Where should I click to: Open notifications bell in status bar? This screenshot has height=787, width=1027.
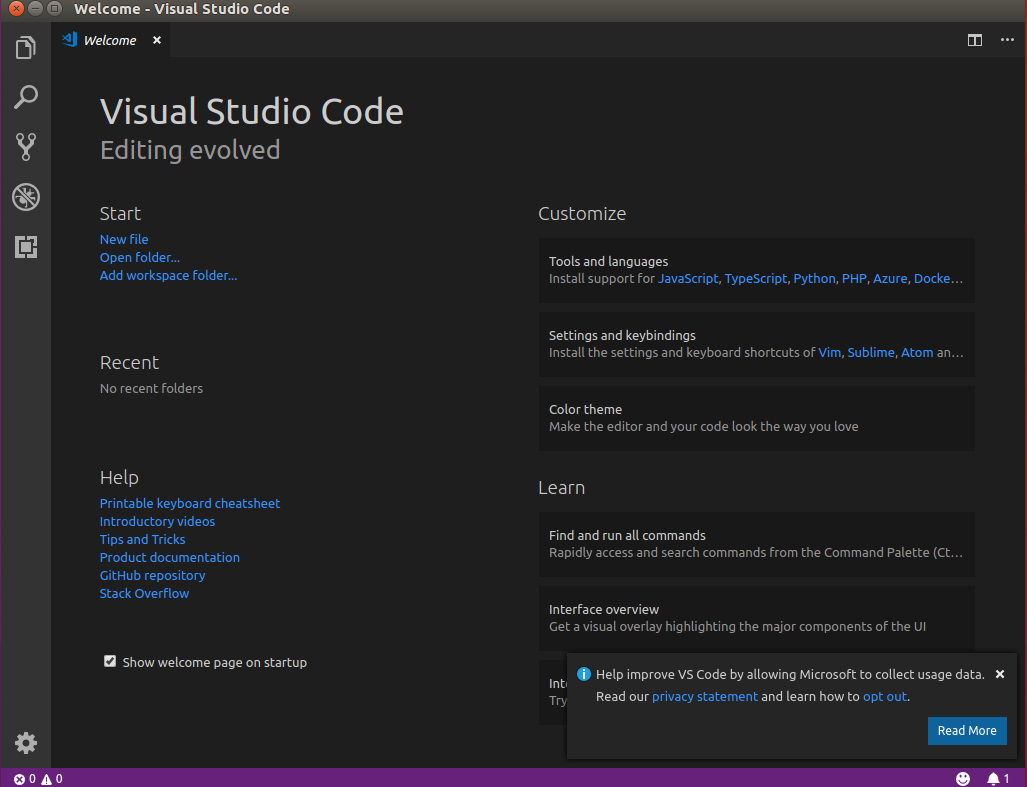pos(997,778)
